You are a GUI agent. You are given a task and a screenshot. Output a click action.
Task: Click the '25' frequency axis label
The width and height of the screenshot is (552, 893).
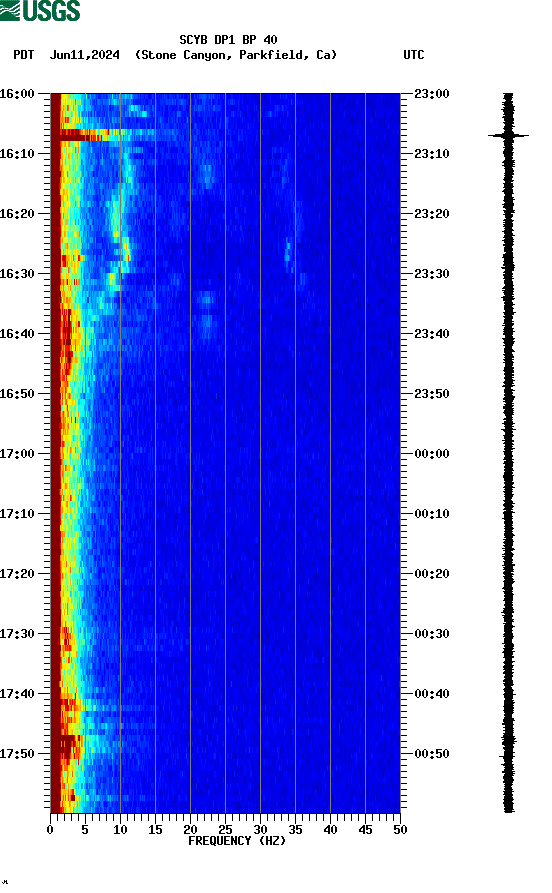point(225,830)
